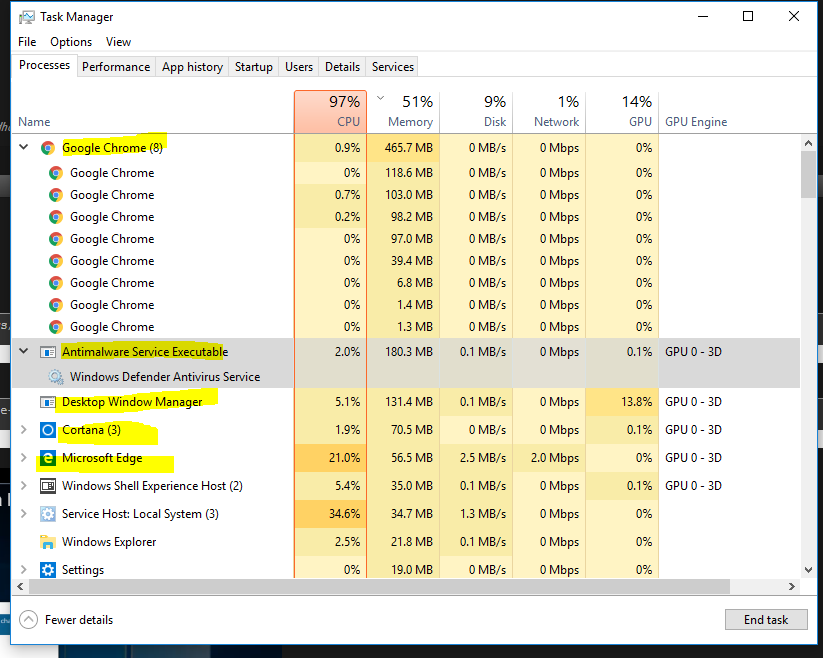Sort by the Disk column header
The height and width of the screenshot is (658, 823).
coord(476,112)
